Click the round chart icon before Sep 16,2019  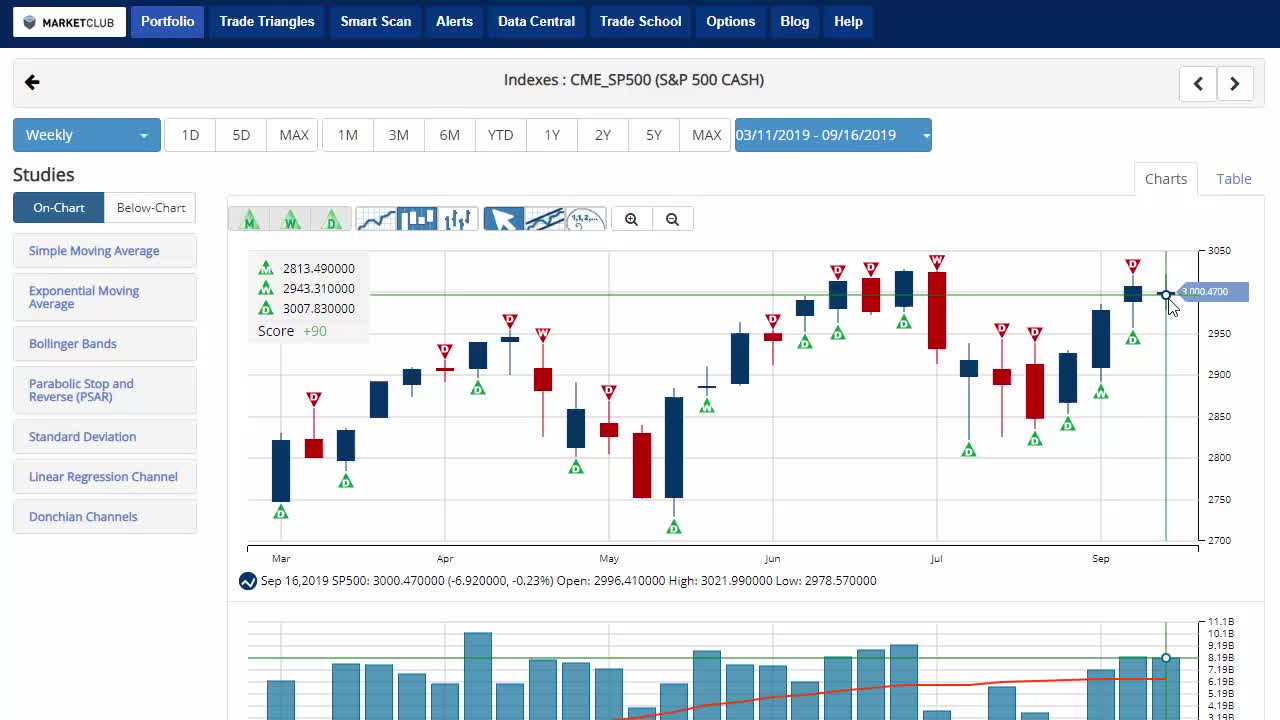(x=248, y=581)
